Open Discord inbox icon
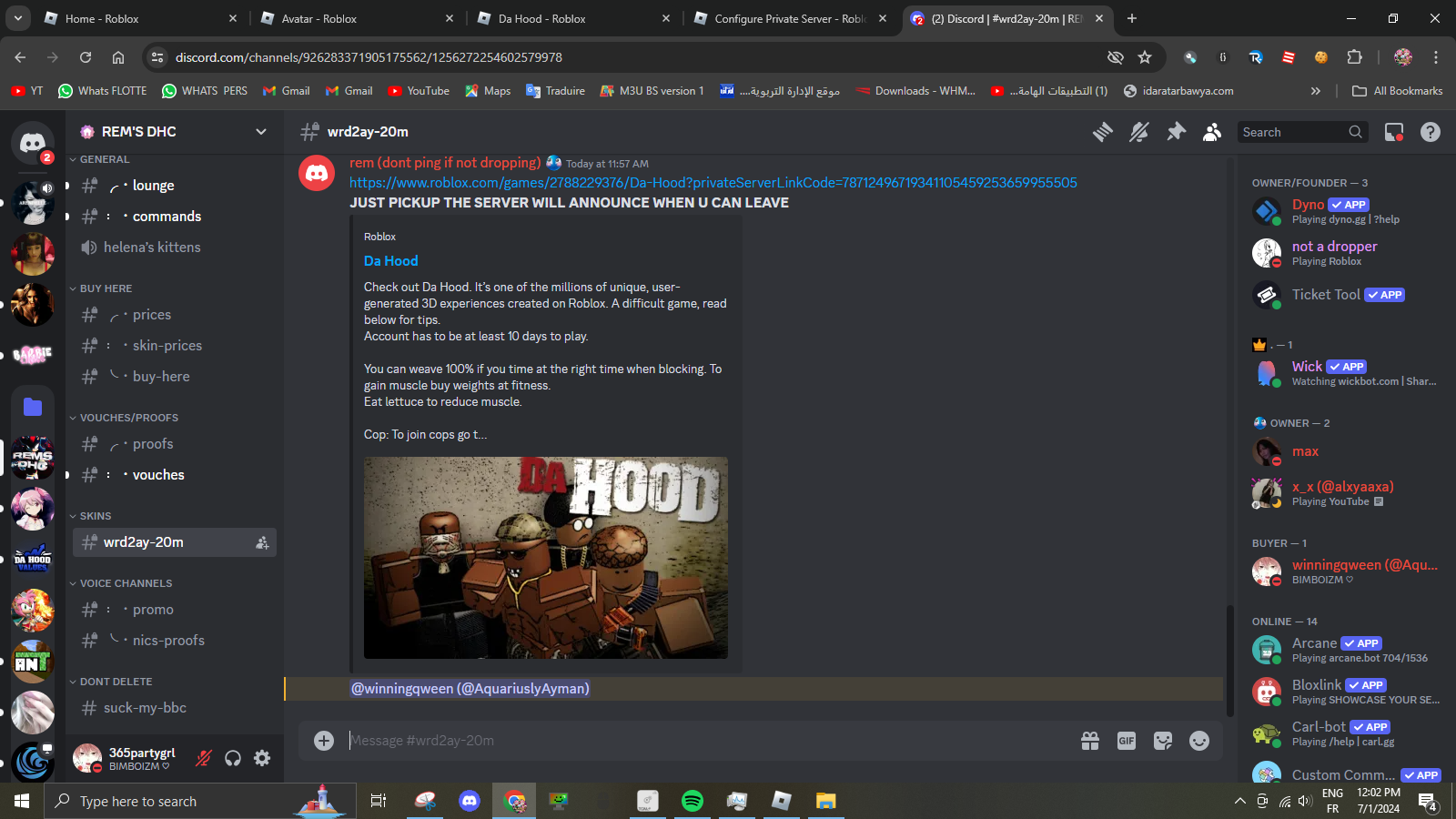 (x=1394, y=132)
